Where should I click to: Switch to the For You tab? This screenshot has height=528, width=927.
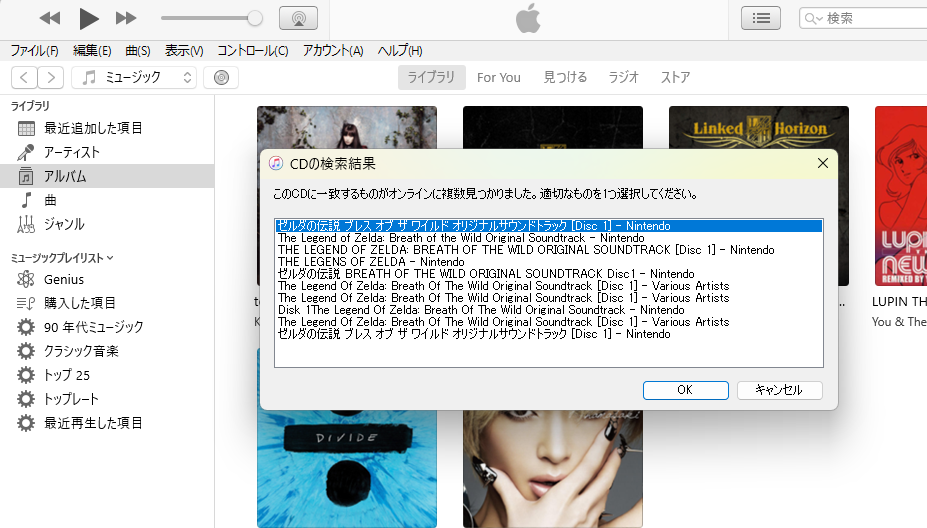pos(499,78)
